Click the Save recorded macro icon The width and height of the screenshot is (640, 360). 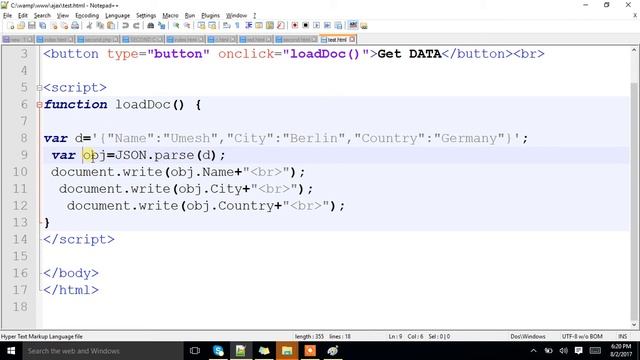338,25
